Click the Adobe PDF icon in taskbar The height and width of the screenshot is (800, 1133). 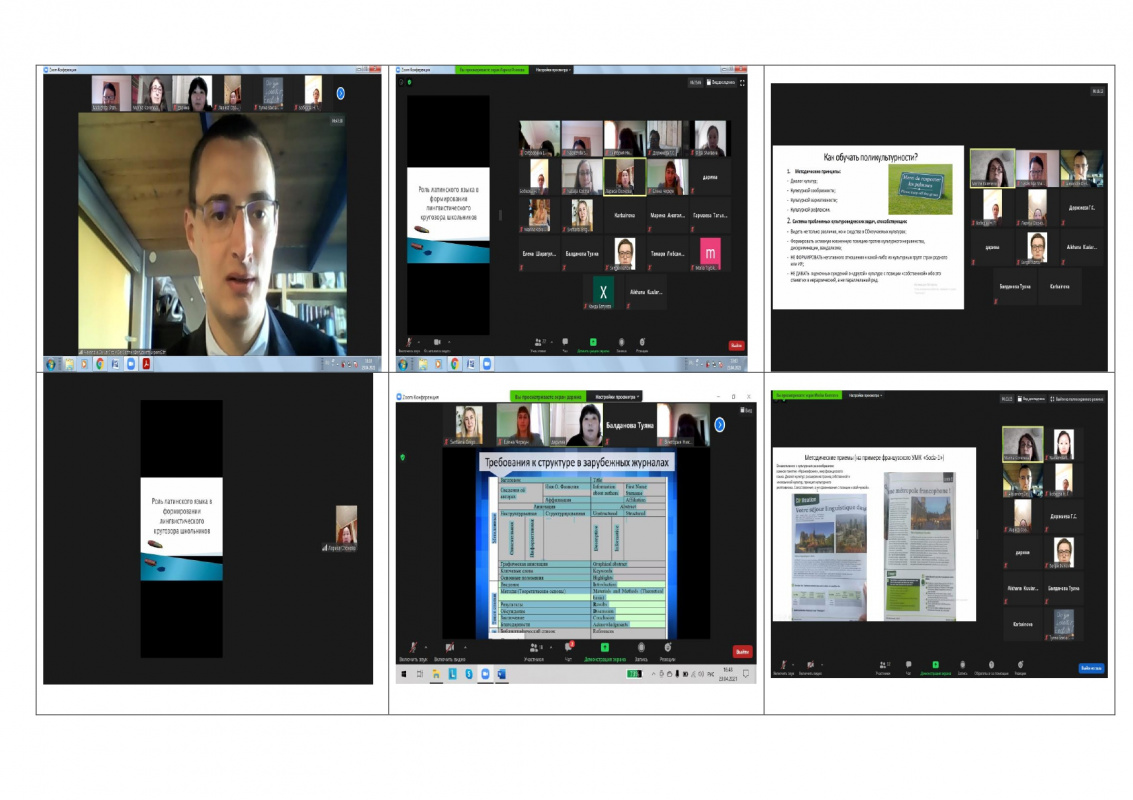point(146,364)
